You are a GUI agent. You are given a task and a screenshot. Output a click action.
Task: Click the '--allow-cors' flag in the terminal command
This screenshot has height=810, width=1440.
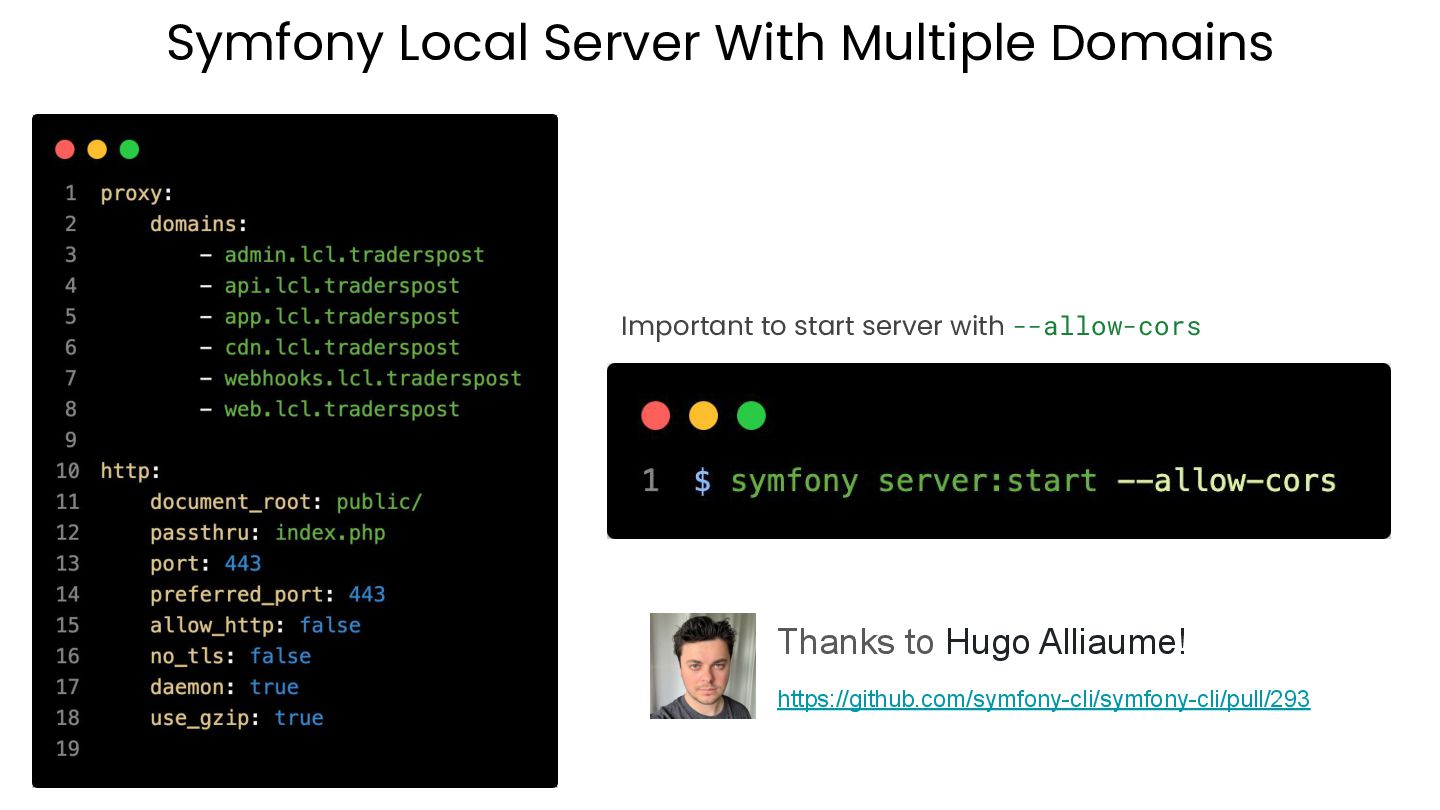tap(1226, 481)
